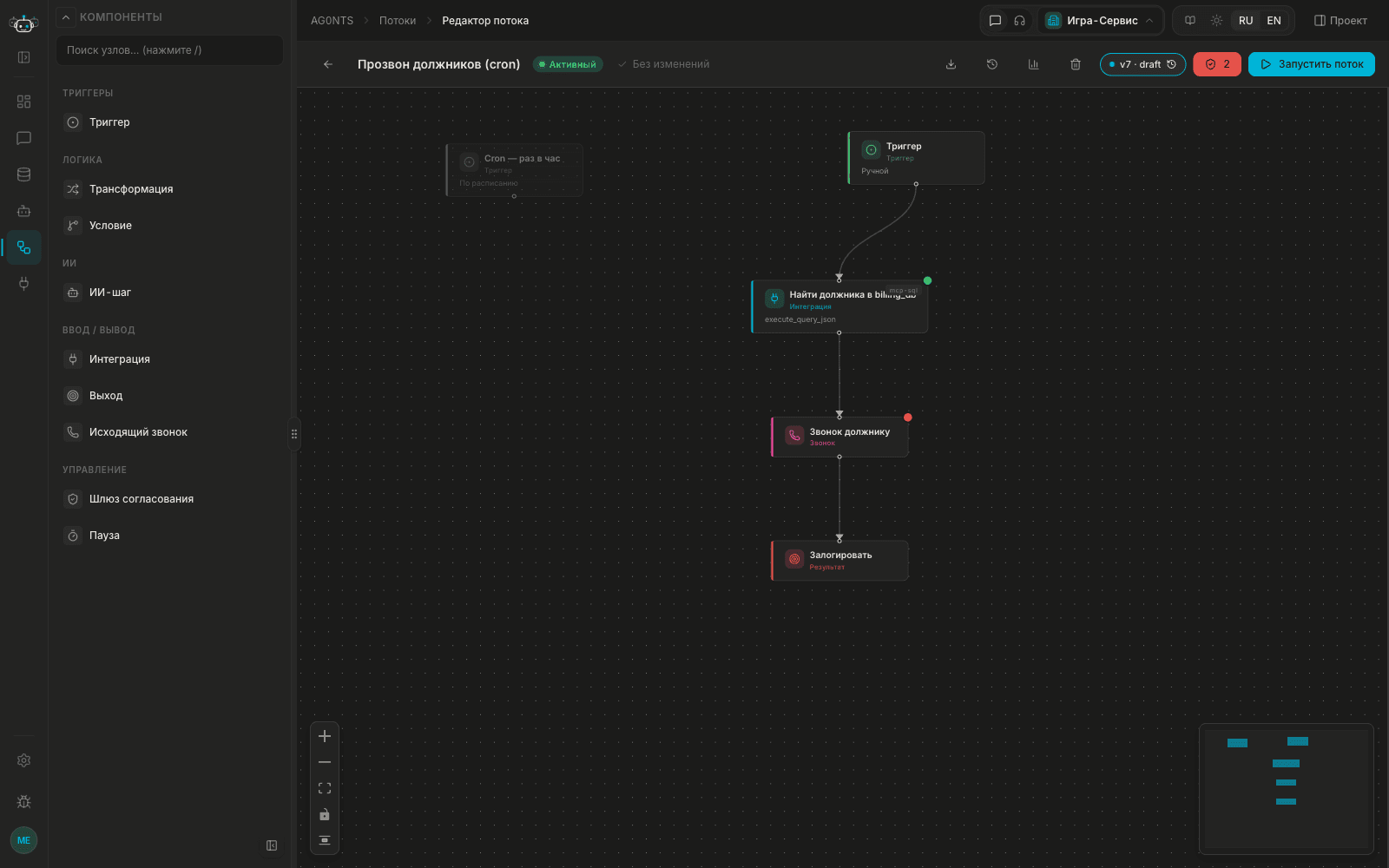Select the Выход component
The image size is (1389, 868).
(169, 396)
